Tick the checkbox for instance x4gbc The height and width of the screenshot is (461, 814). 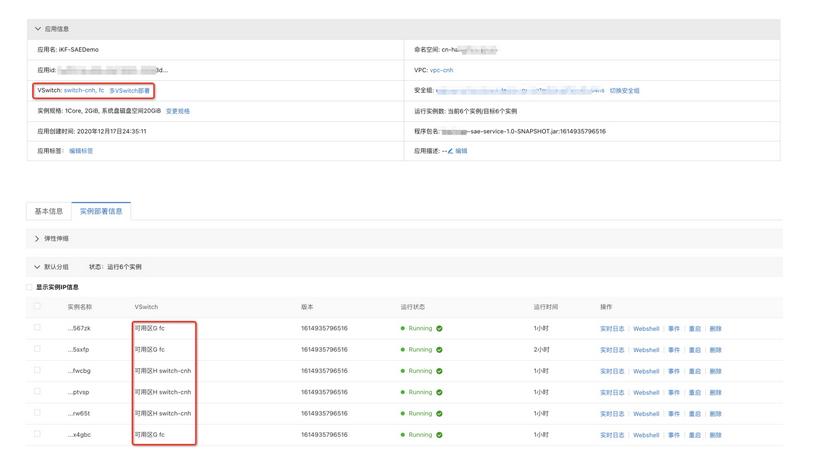click(37, 434)
